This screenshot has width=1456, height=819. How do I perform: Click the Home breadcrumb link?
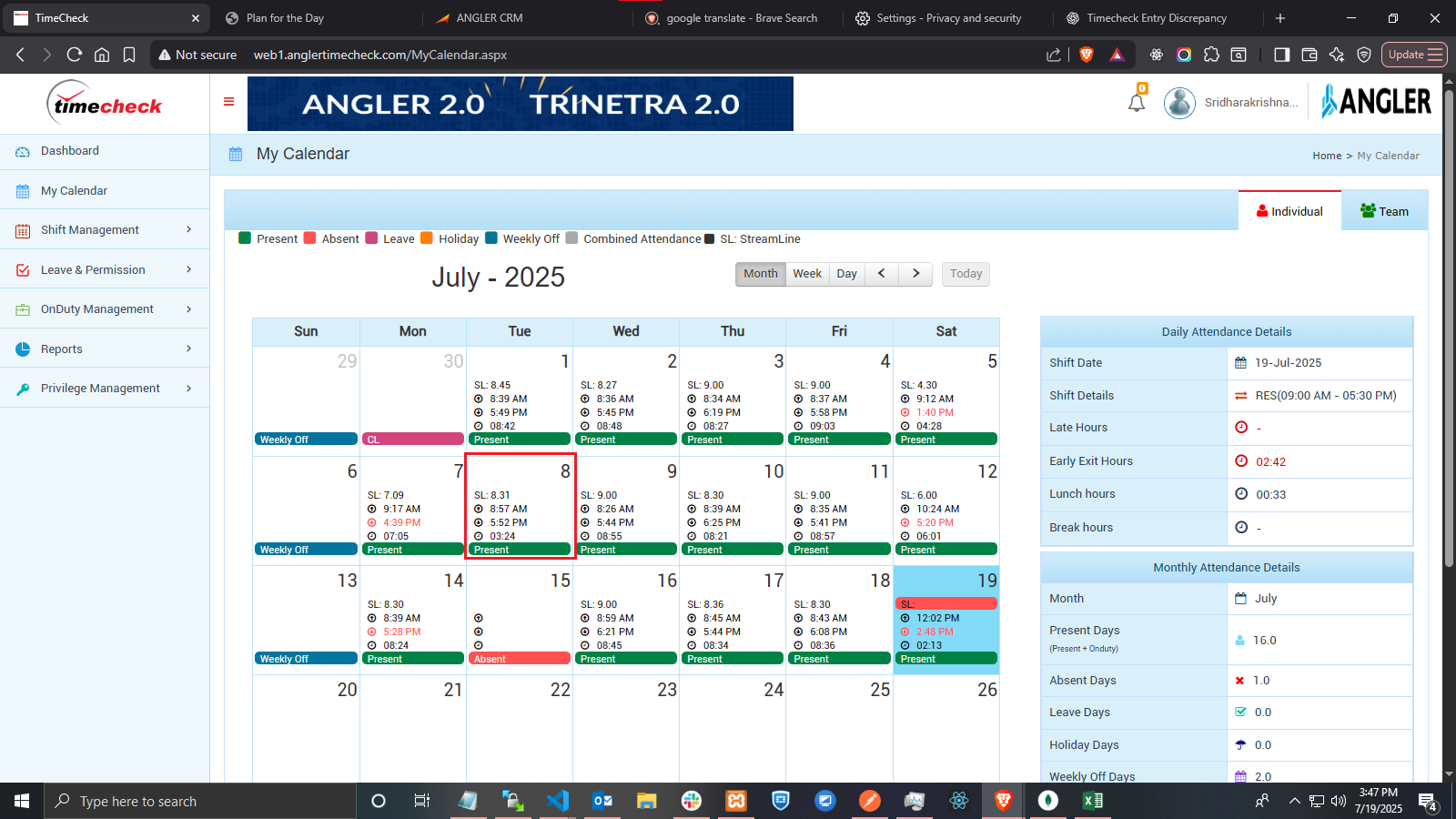pyautogui.click(x=1326, y=156)
